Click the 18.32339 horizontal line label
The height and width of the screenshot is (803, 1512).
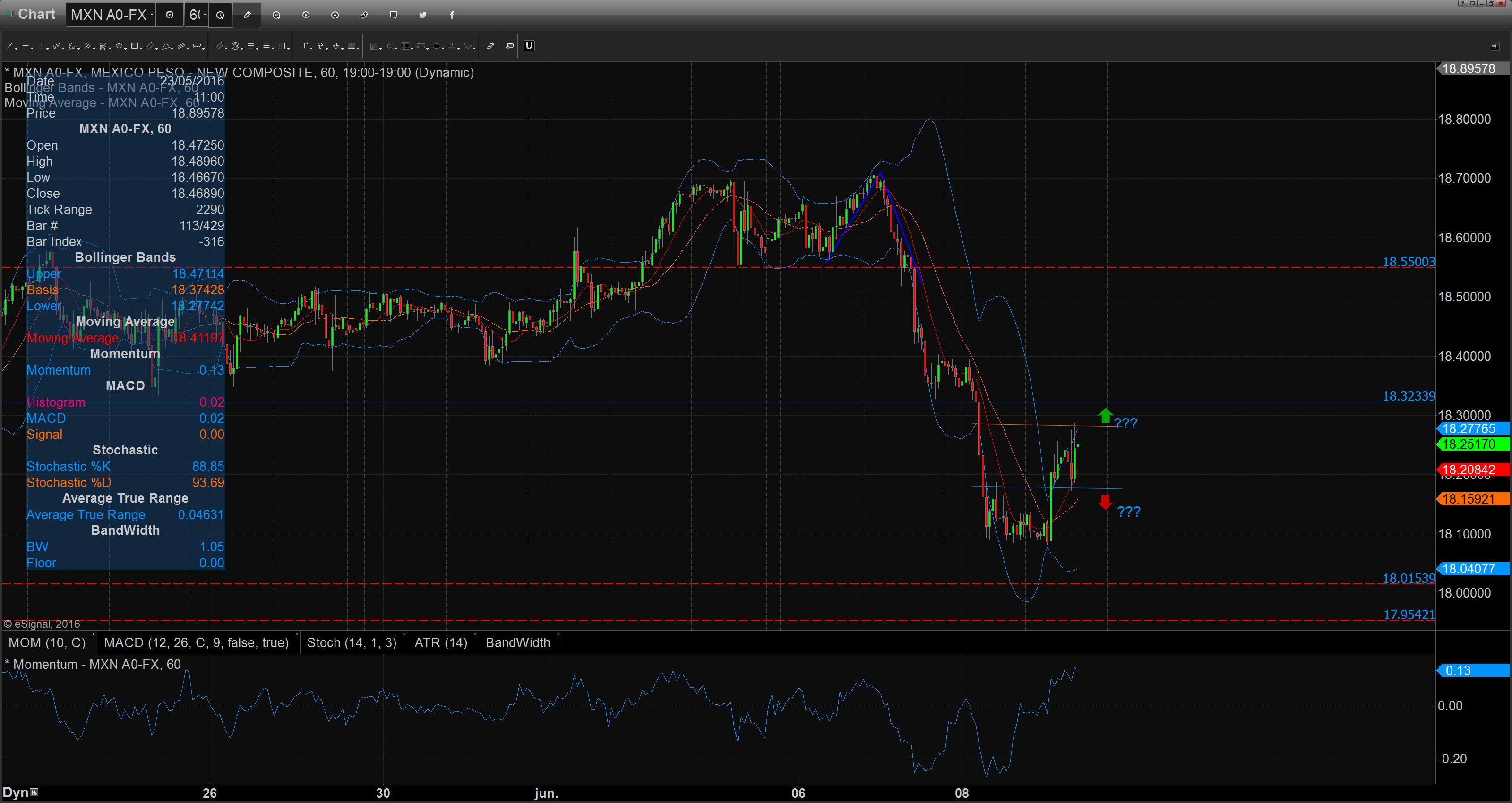click(1409, 396)
